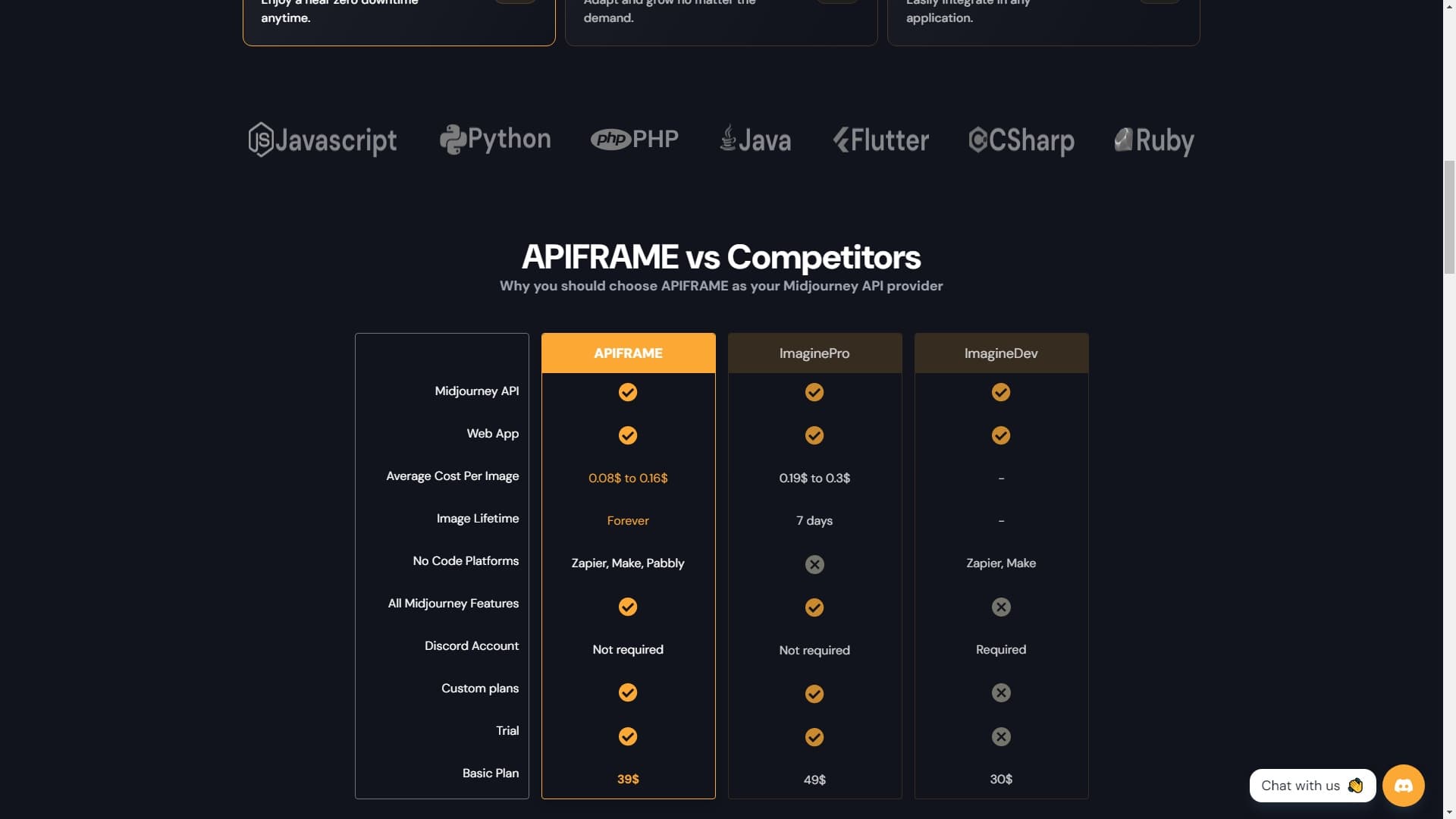Viewport: 1456px width, 819px height.
Task: Click APIFRAME Web App checkmark
Action: 628,435
